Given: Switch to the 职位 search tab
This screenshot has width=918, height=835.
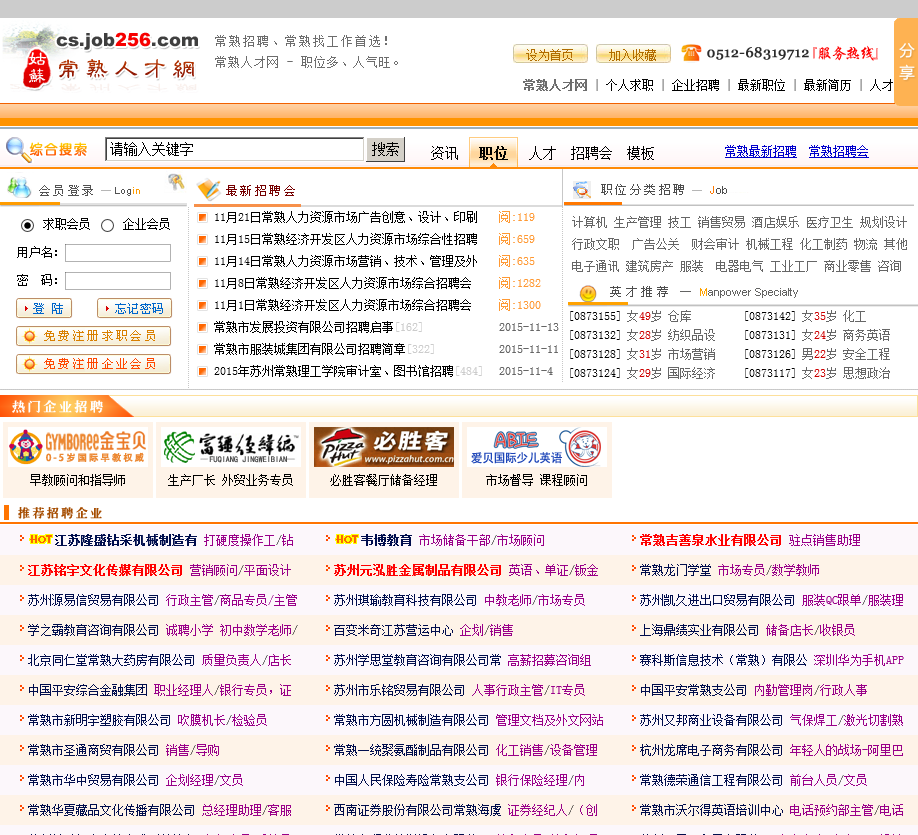Looking at the screenshot, I should click(493, 153).
